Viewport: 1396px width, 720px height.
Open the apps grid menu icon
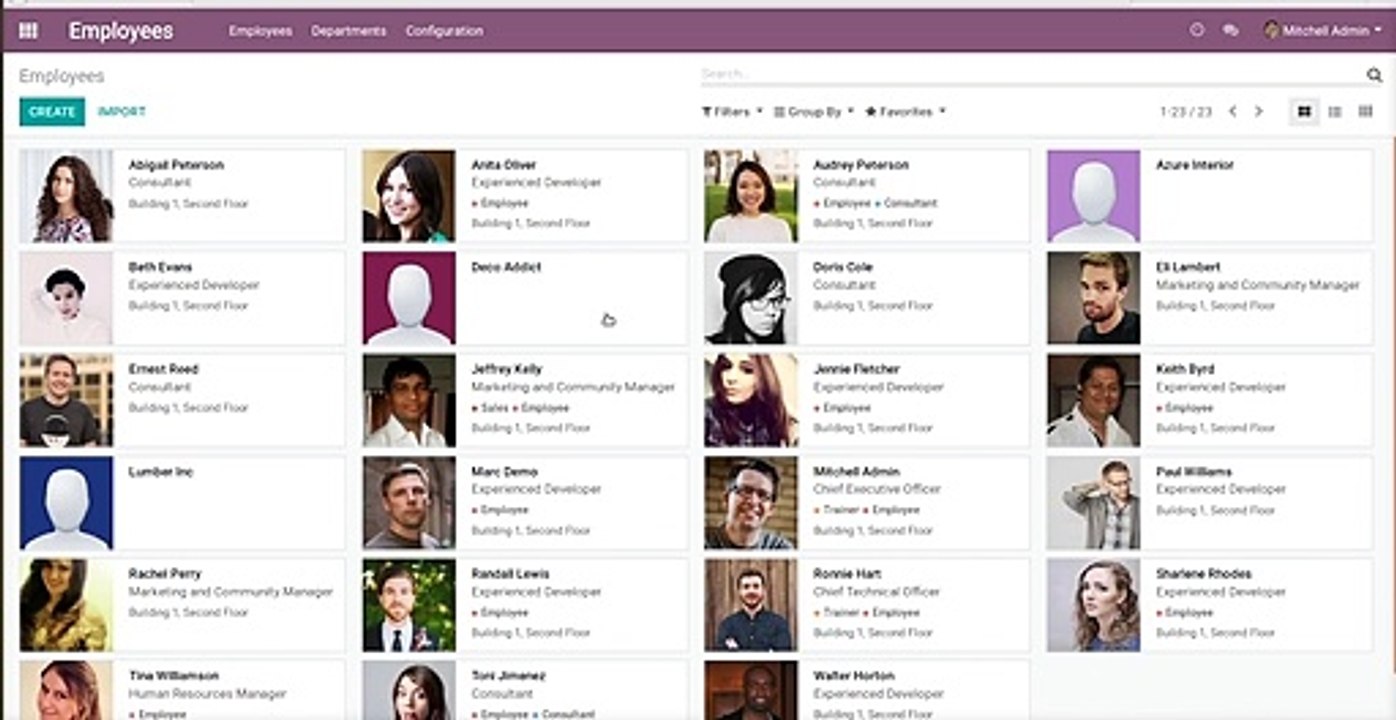[x=28, y=31]
